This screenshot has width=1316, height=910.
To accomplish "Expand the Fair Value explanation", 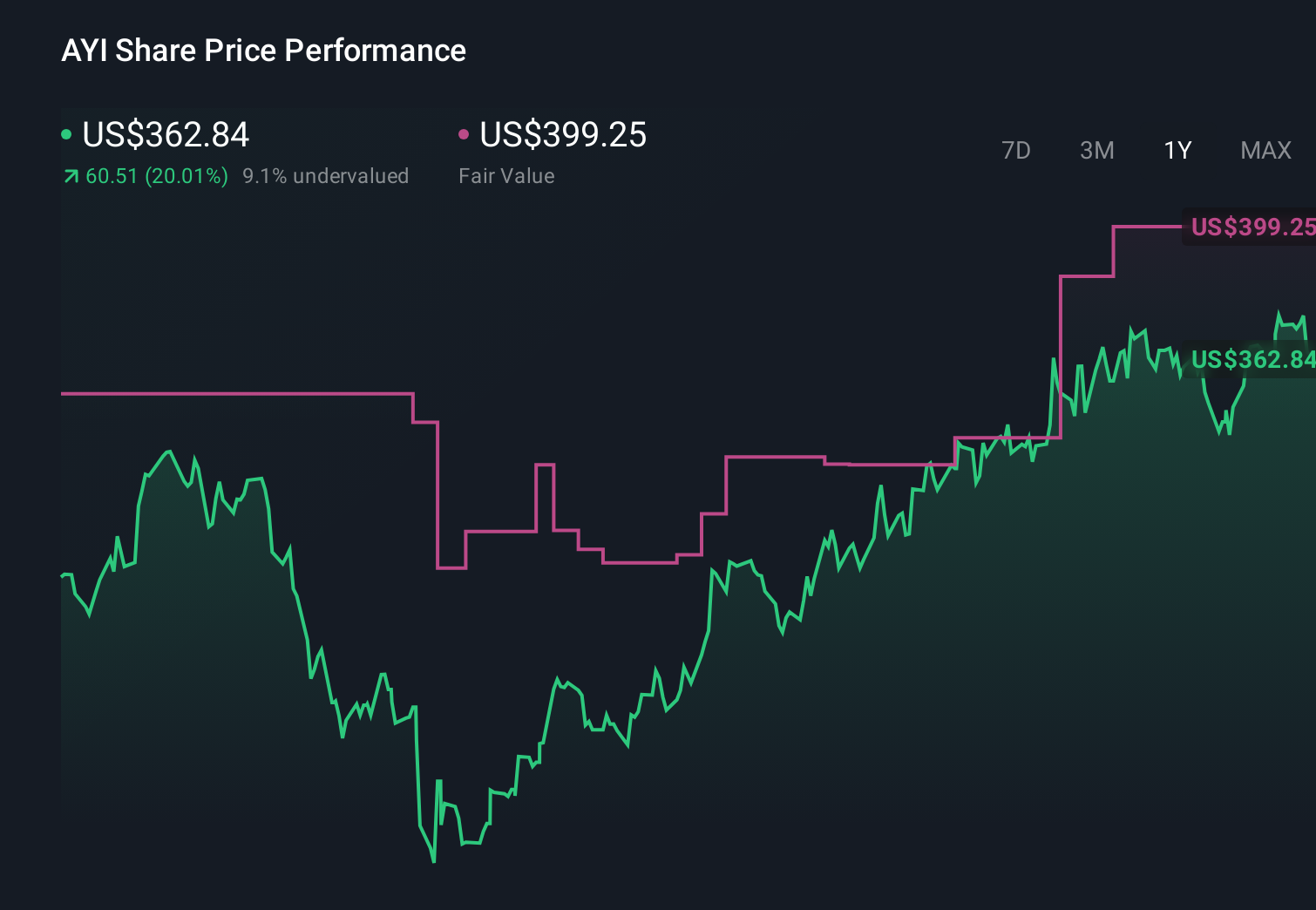I will click(506, 176).
